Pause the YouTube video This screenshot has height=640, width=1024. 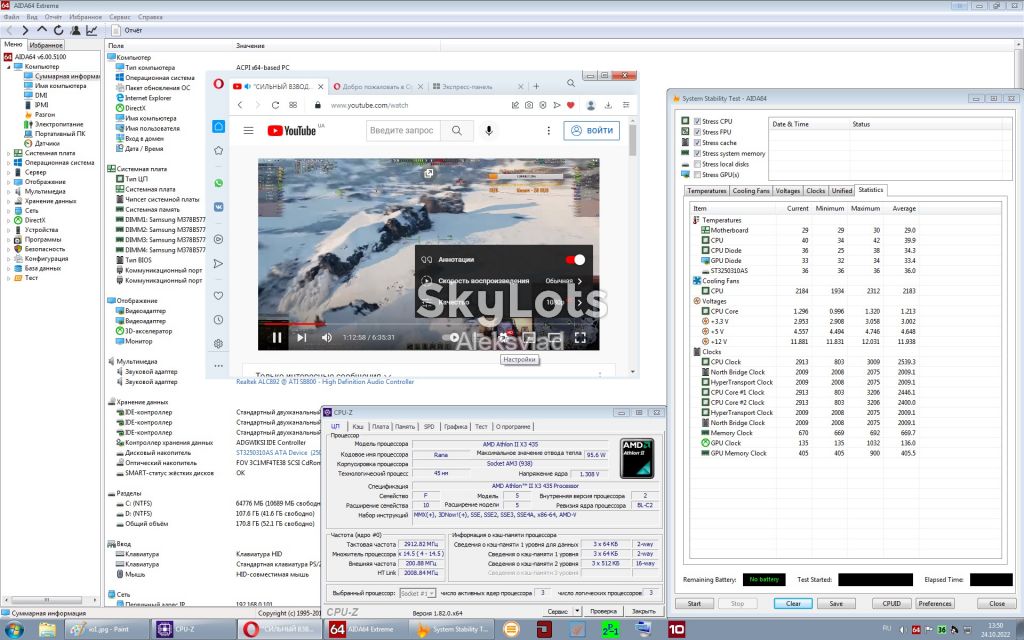(x=277, y=338)
